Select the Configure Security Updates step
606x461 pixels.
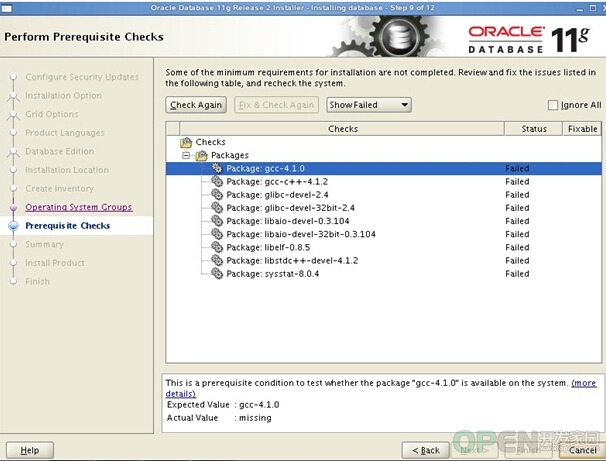[x=82, y=77]
